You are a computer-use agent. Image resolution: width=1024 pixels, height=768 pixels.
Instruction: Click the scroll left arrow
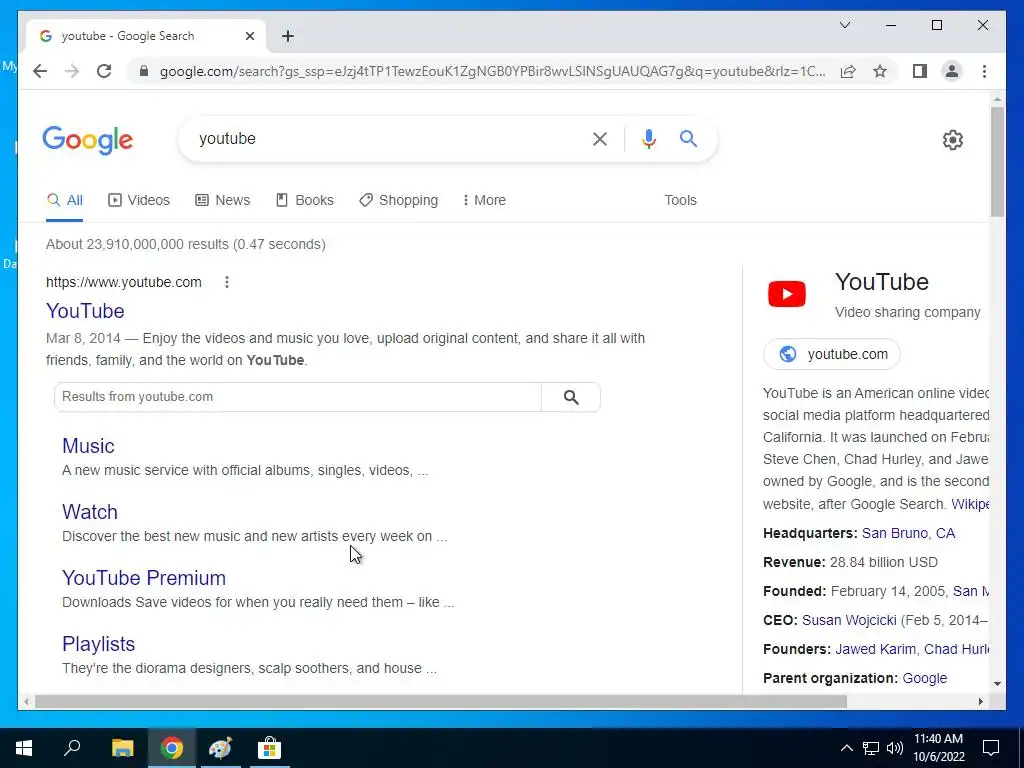[x=26, y=702]
